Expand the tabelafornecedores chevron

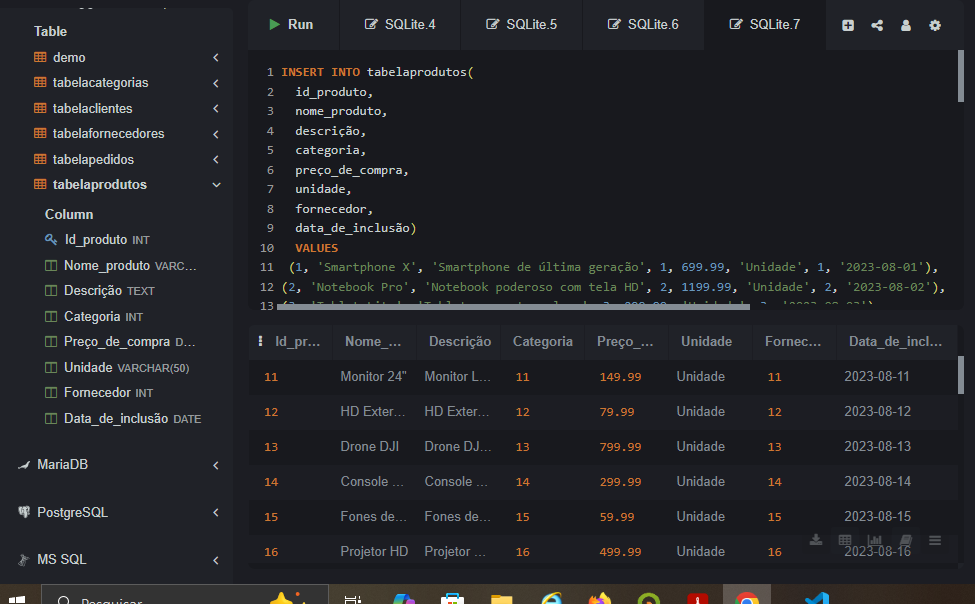pyautogui.click(x=216, y=134)
